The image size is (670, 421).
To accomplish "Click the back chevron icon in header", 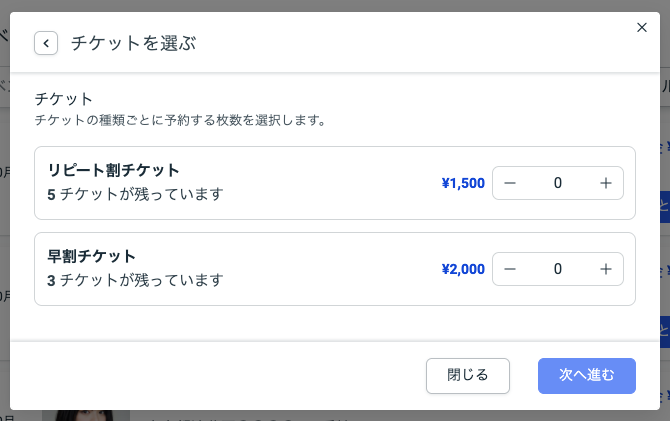I will click(46, 43).
